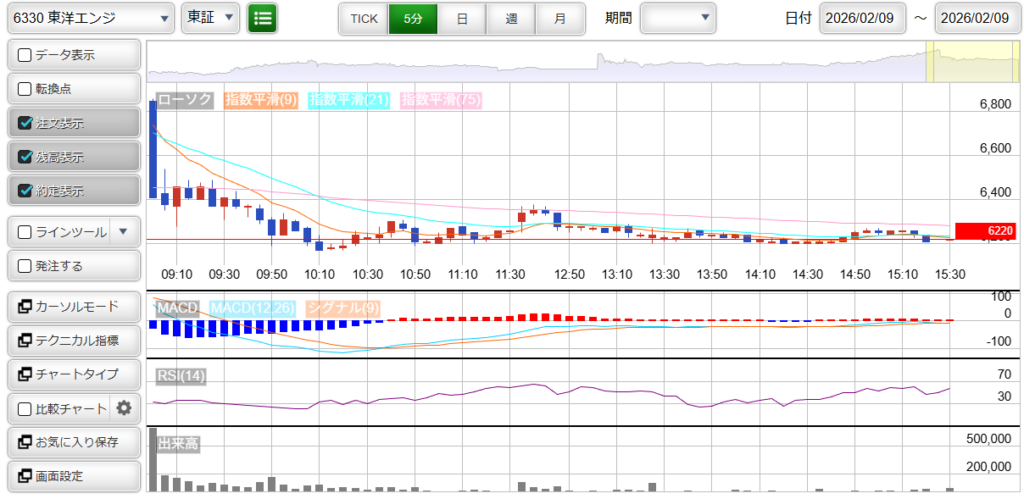Open chart type (チャートタイプ) selector

72,374
